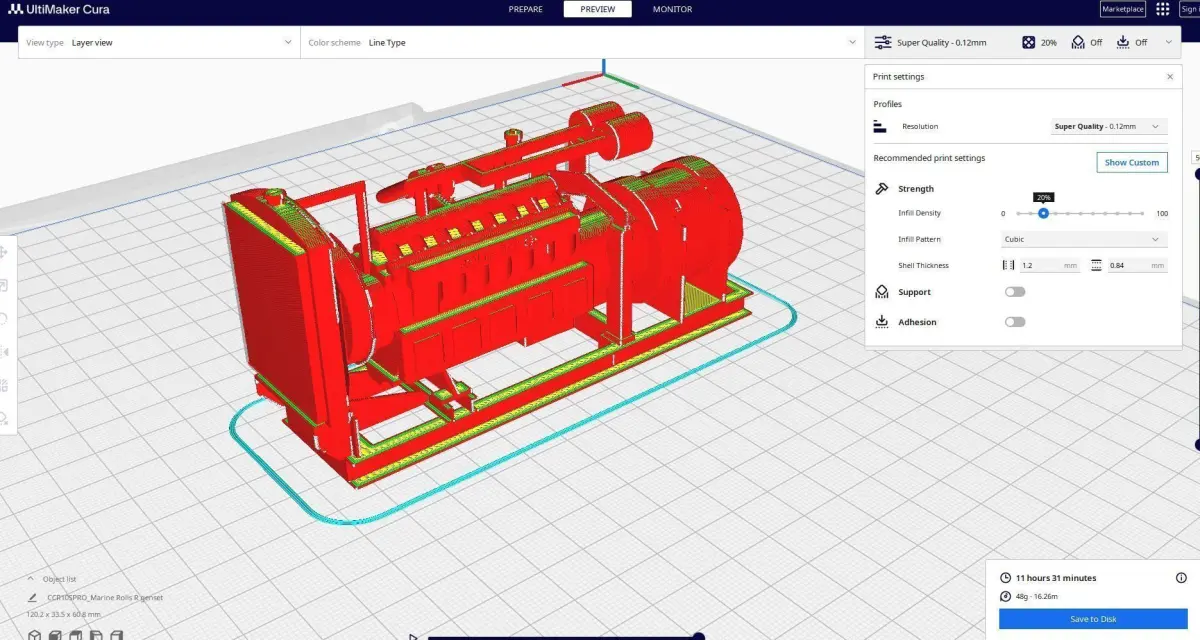
Task: Click the Resolution layers icon
Action: click(x=880, y=126)
